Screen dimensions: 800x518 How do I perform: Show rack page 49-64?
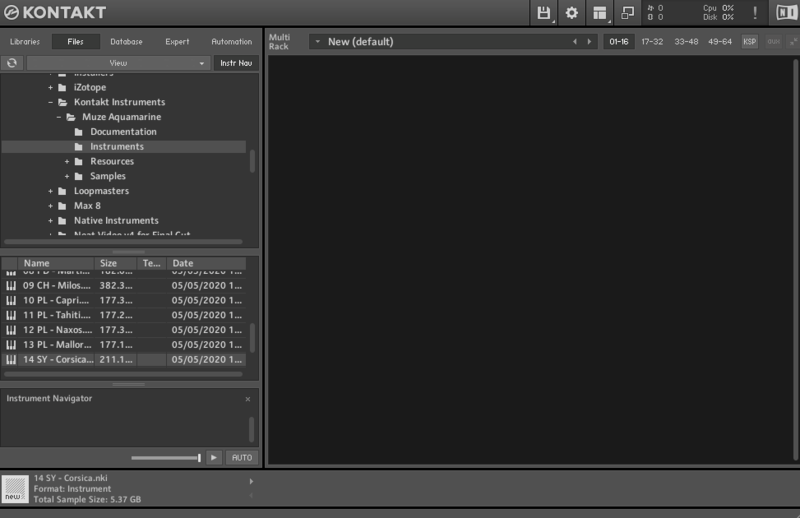pos(720,42)
